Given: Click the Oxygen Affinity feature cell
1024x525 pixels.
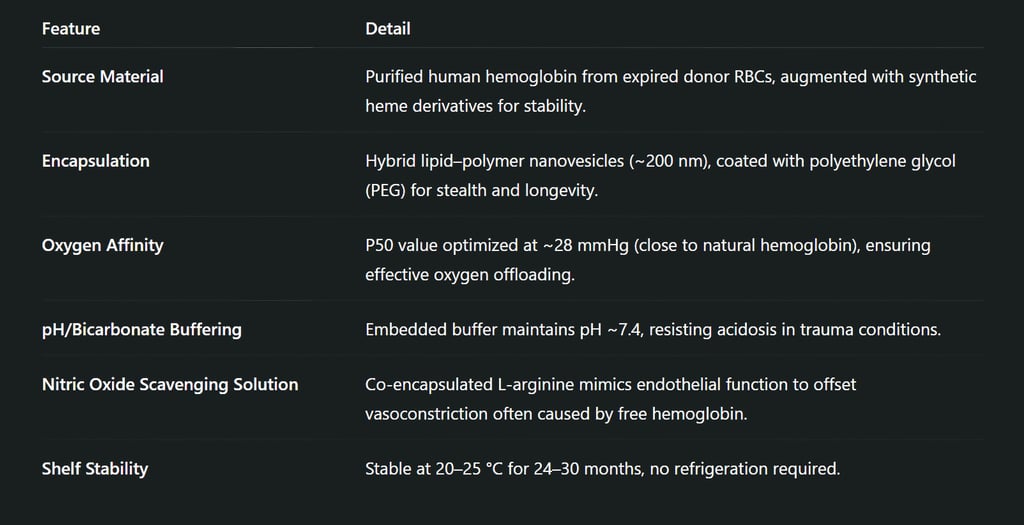Looking at the screenshot, I should point(103,245).
